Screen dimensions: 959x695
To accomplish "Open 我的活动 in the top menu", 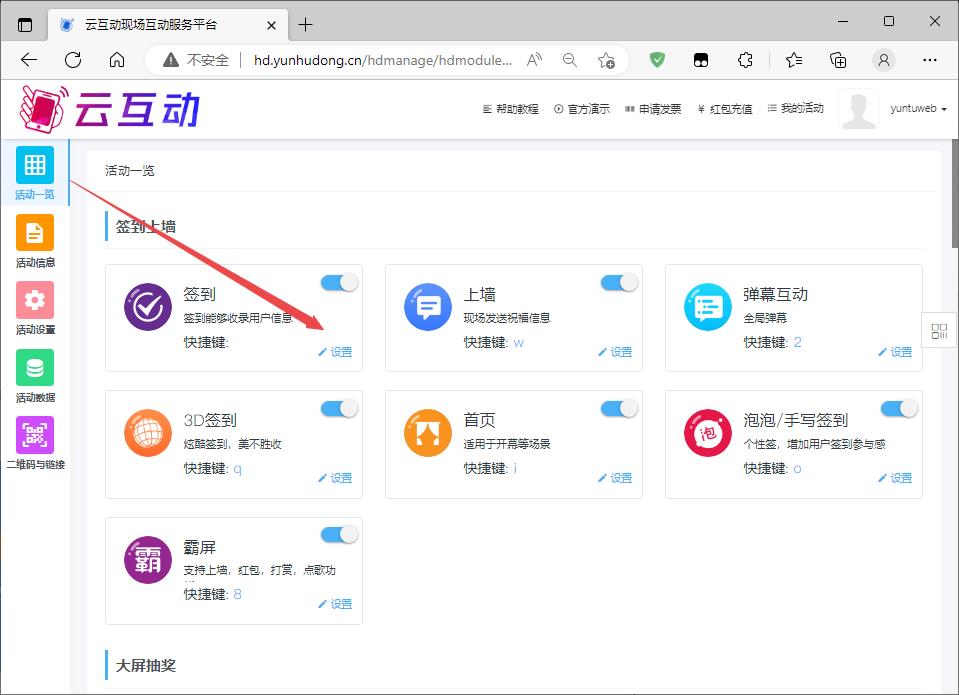I will 796,108.
